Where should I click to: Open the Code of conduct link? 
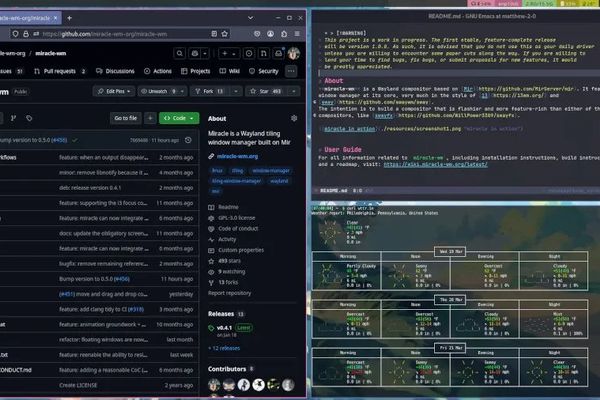(238, 229)
